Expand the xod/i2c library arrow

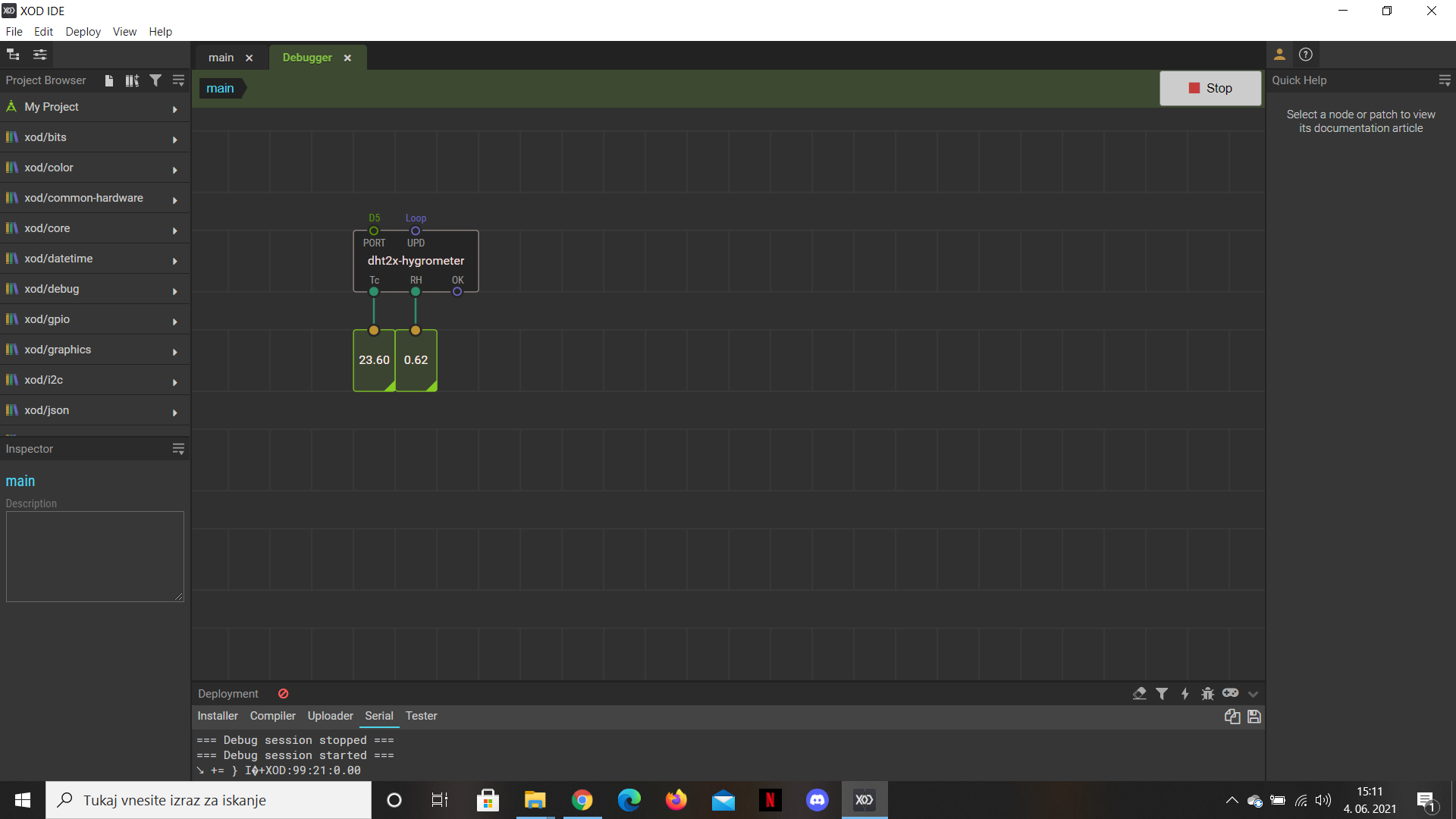175,382
